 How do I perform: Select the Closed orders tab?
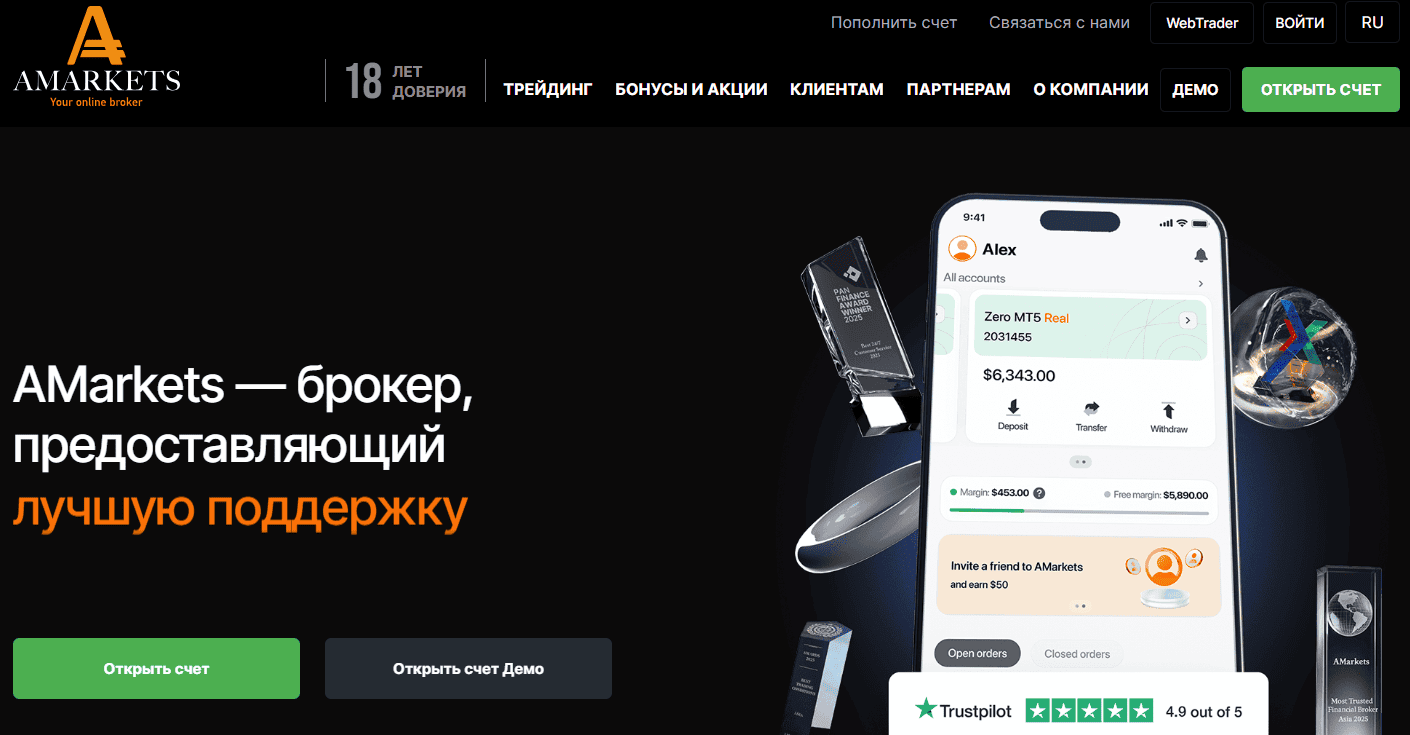[x=1077, y=654]
